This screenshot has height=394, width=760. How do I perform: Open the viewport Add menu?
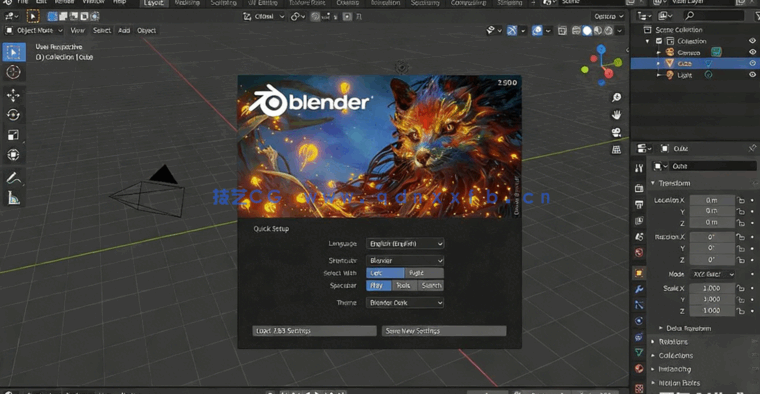tap(124, 31)
